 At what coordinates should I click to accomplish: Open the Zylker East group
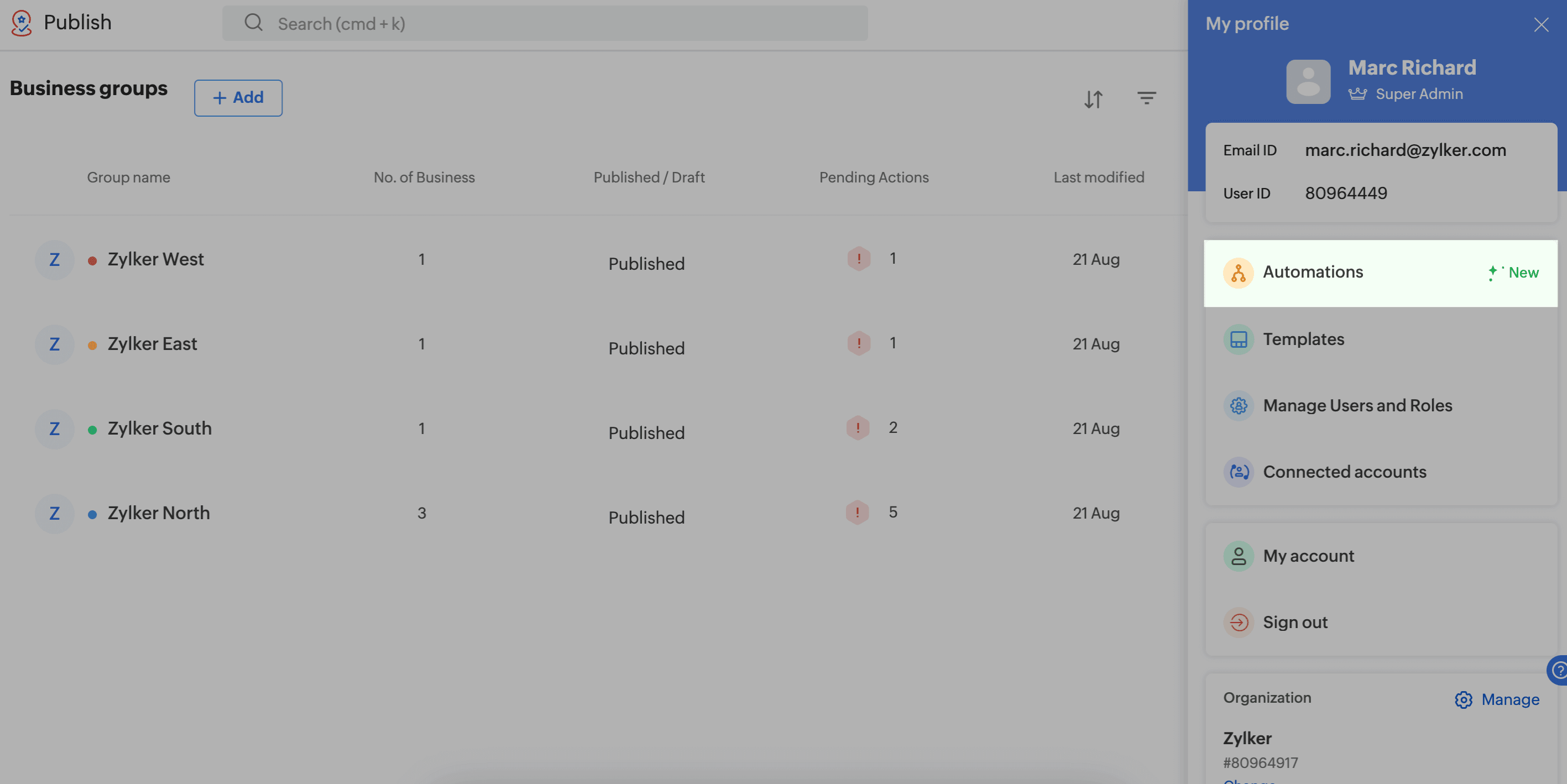pyautogui.click(x=152, y=344)
